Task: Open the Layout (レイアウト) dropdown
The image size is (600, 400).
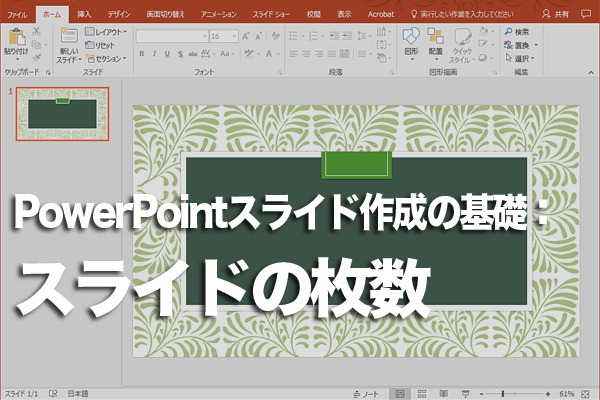Action: click(106, 32)
